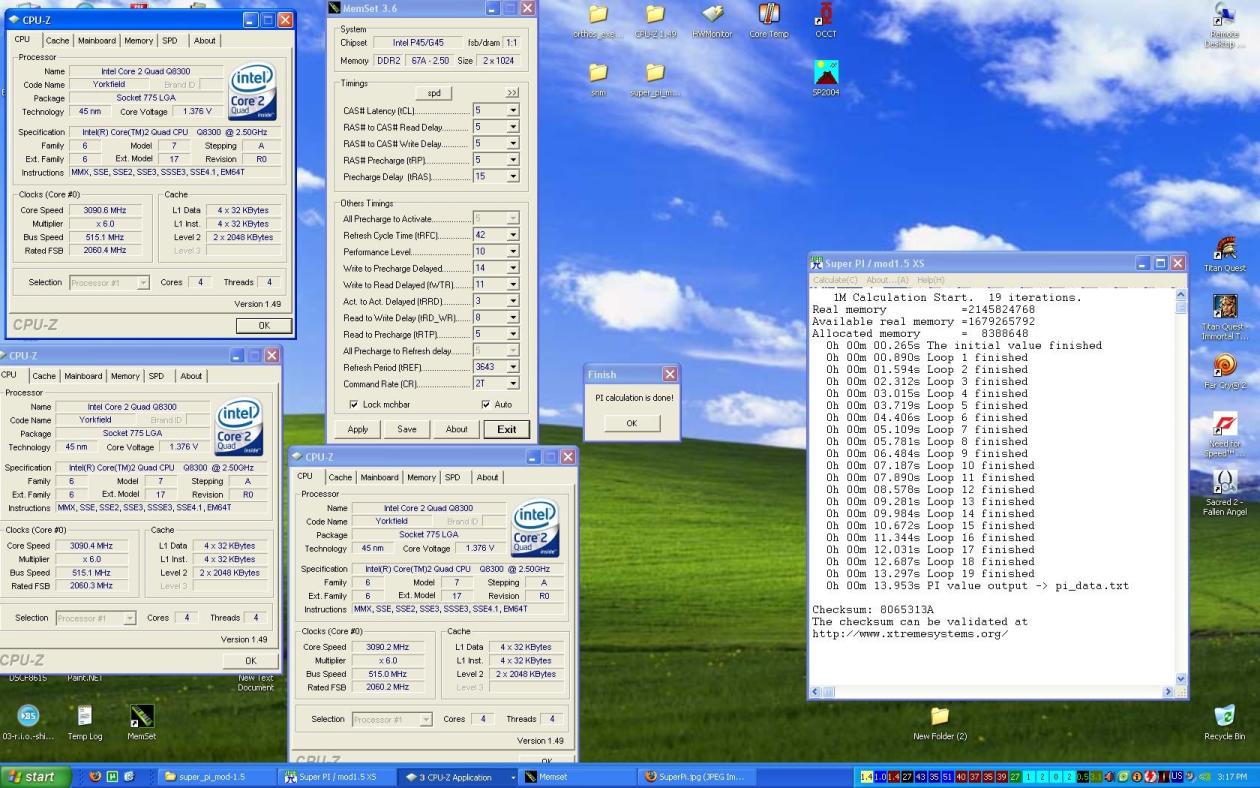This screenshot has height=788, width=1260.
Task: Click the Apply button in MemSet
Action: [358, 429]
